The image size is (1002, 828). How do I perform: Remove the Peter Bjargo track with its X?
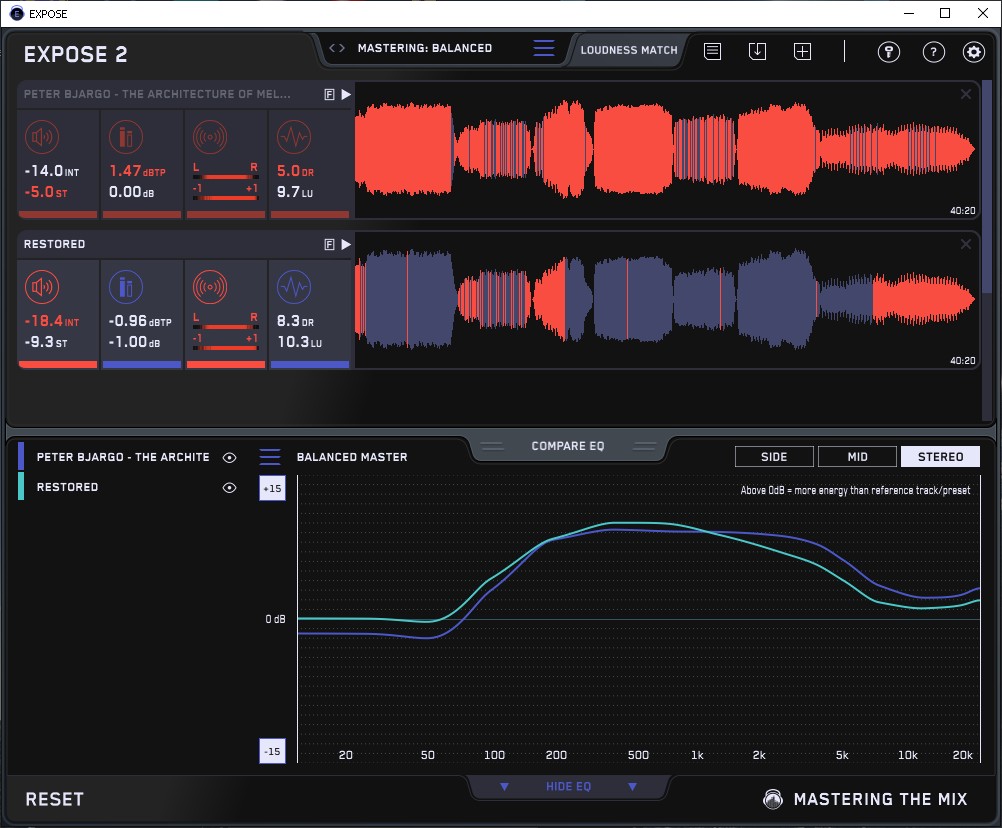pos(966,95)
